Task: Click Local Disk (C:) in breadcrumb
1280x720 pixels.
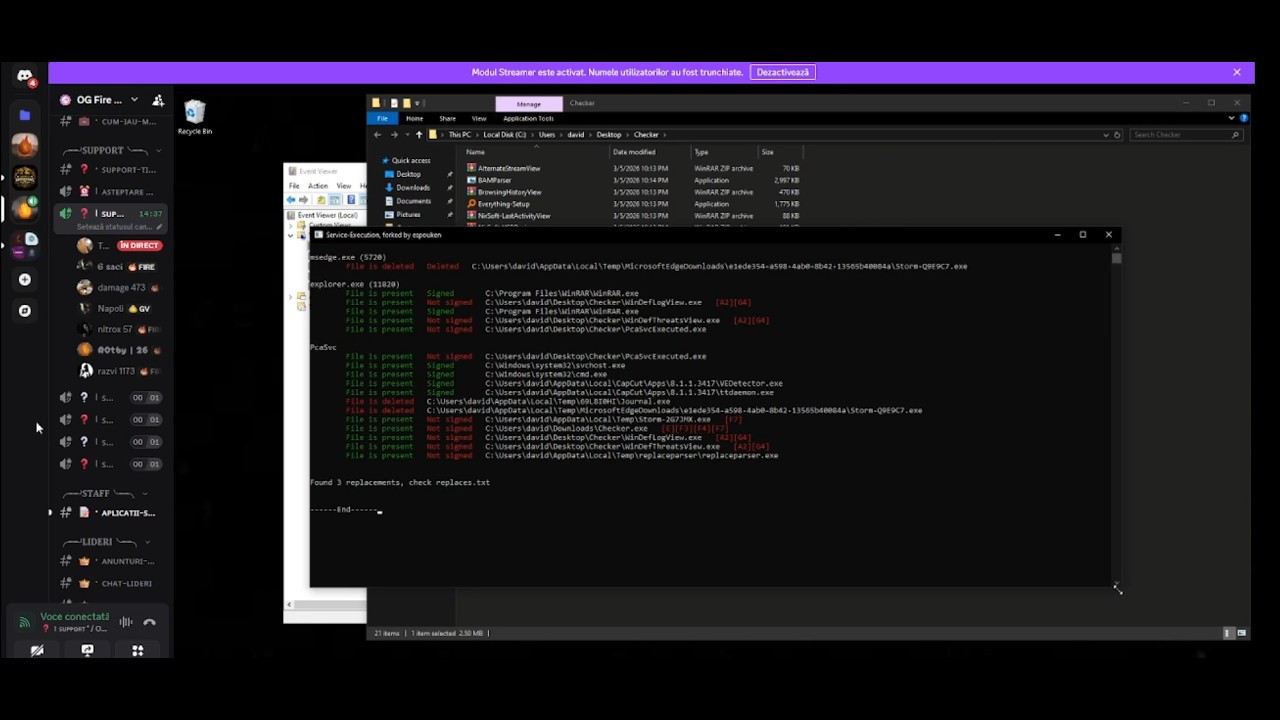Action: tap(504, 135)
